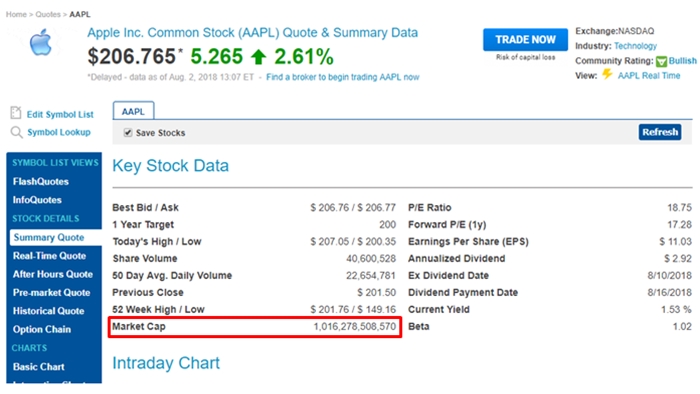The width and height of the screenshot is (700, 394).
Task: Click the Refresh button
Action: [x=660, y=132]
